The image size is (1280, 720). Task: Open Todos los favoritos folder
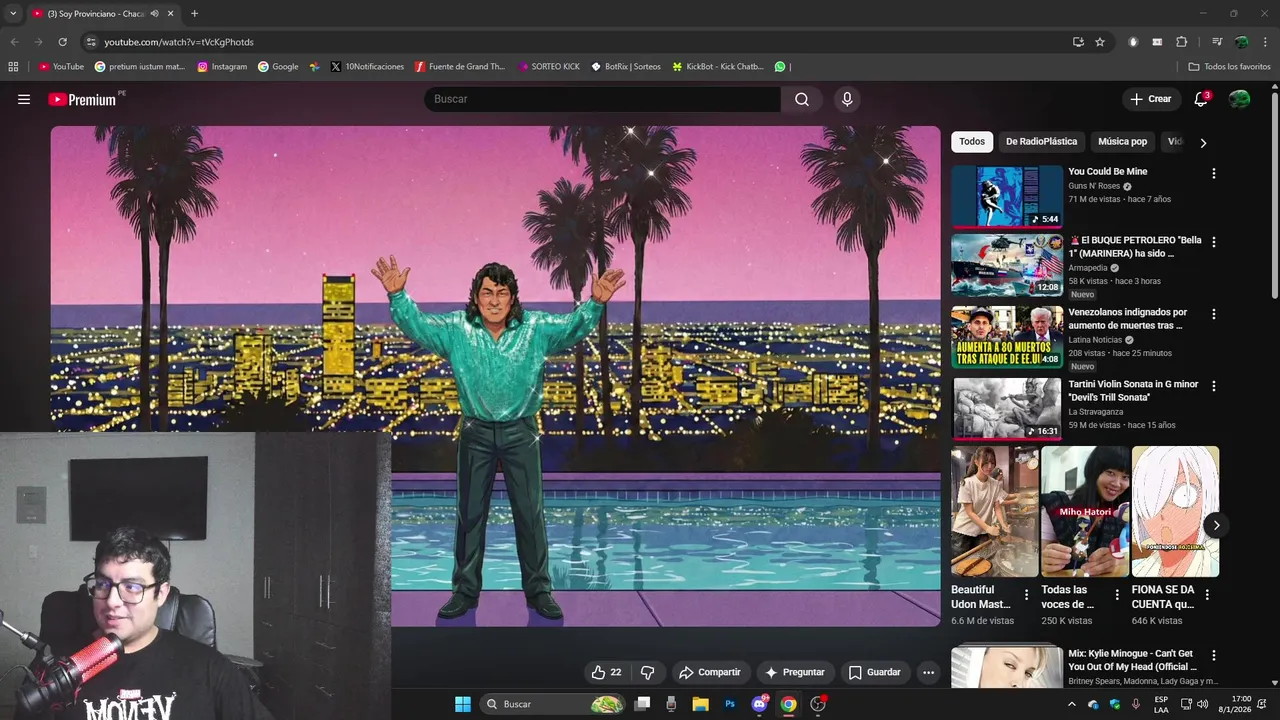(1229, 66)
